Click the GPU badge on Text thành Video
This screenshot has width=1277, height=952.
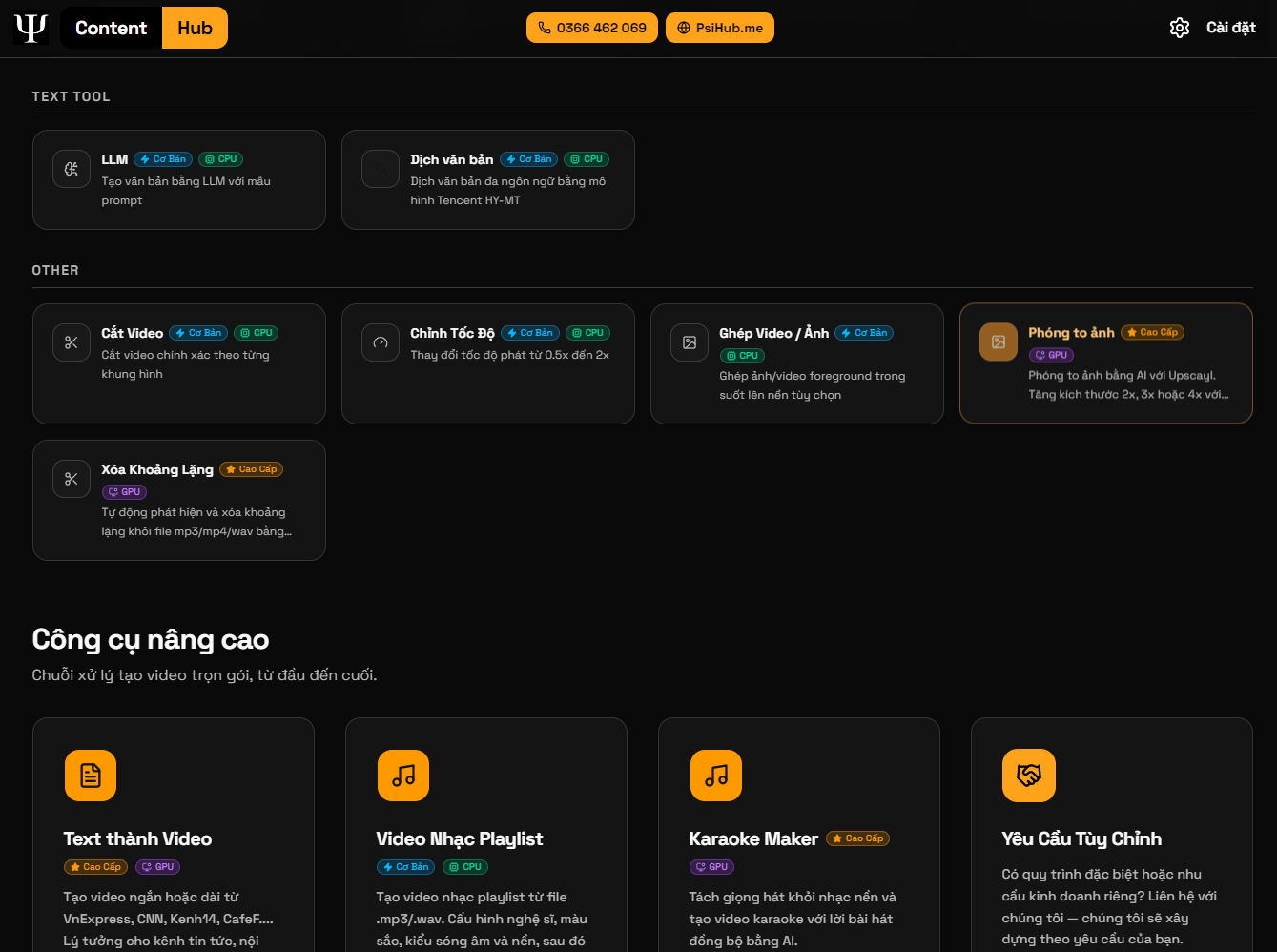pyautogui.click(x=158, y=867)
